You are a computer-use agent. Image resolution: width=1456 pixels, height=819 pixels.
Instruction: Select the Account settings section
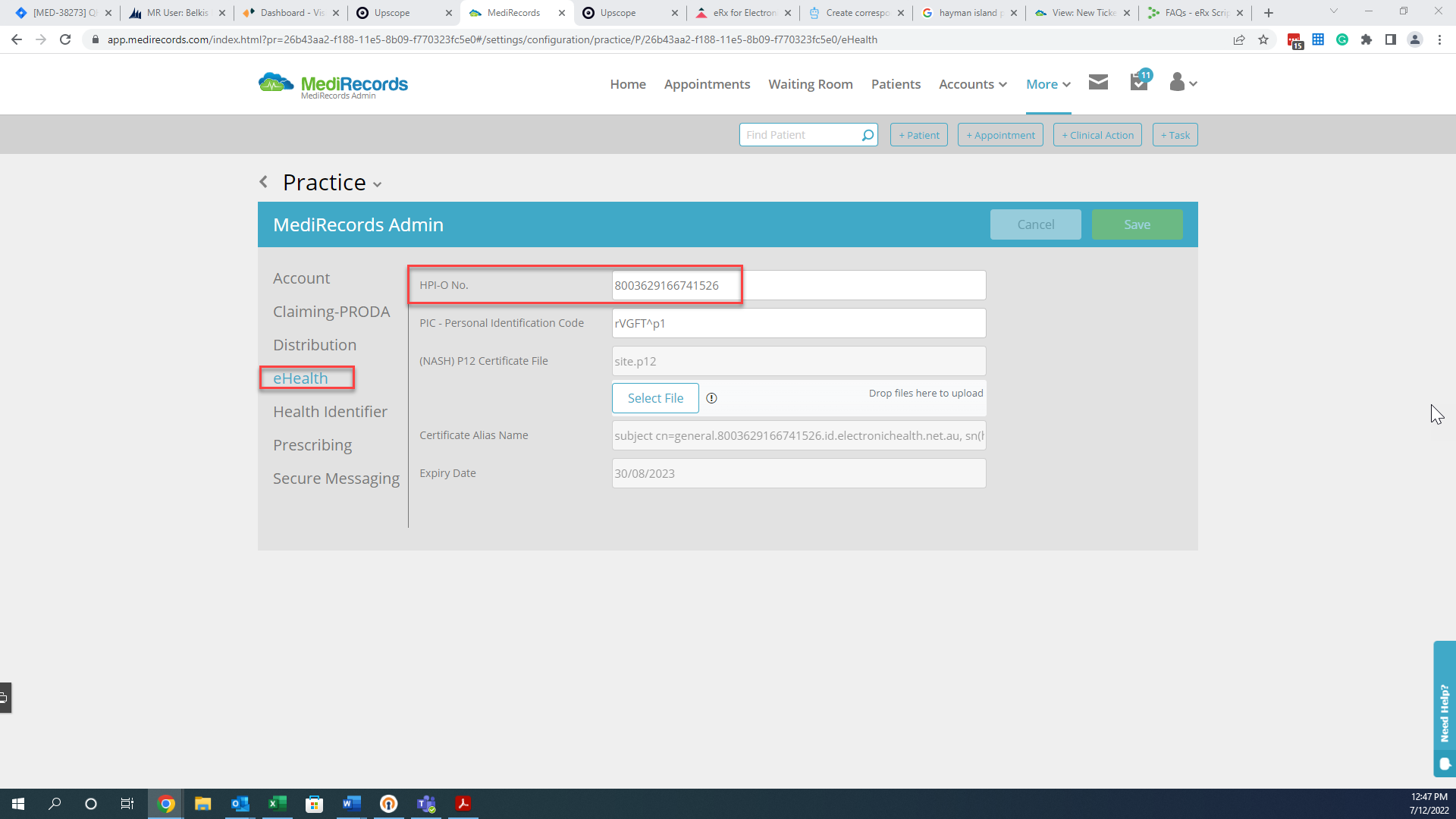301,278
